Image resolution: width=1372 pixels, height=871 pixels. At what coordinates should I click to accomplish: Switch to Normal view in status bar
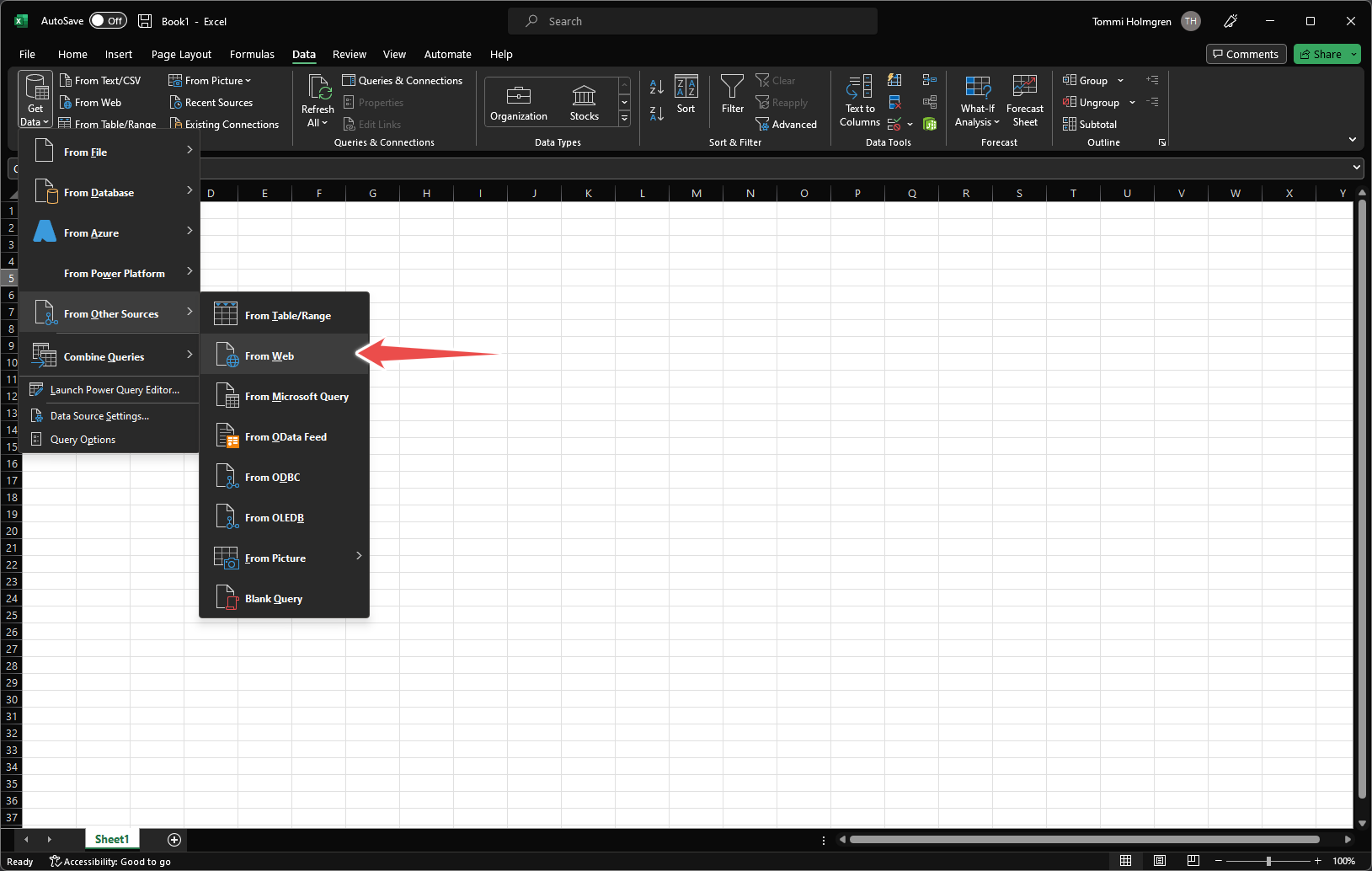pyautogui.click(x=1125, y=861)
